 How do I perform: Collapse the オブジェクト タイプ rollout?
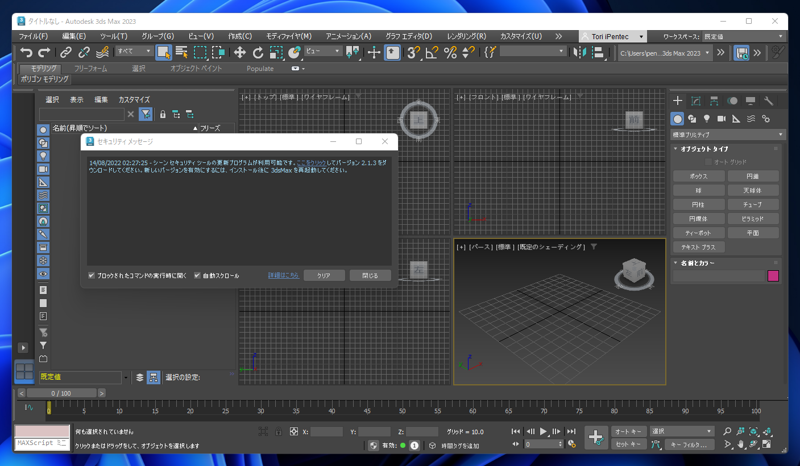pos(705,149)
